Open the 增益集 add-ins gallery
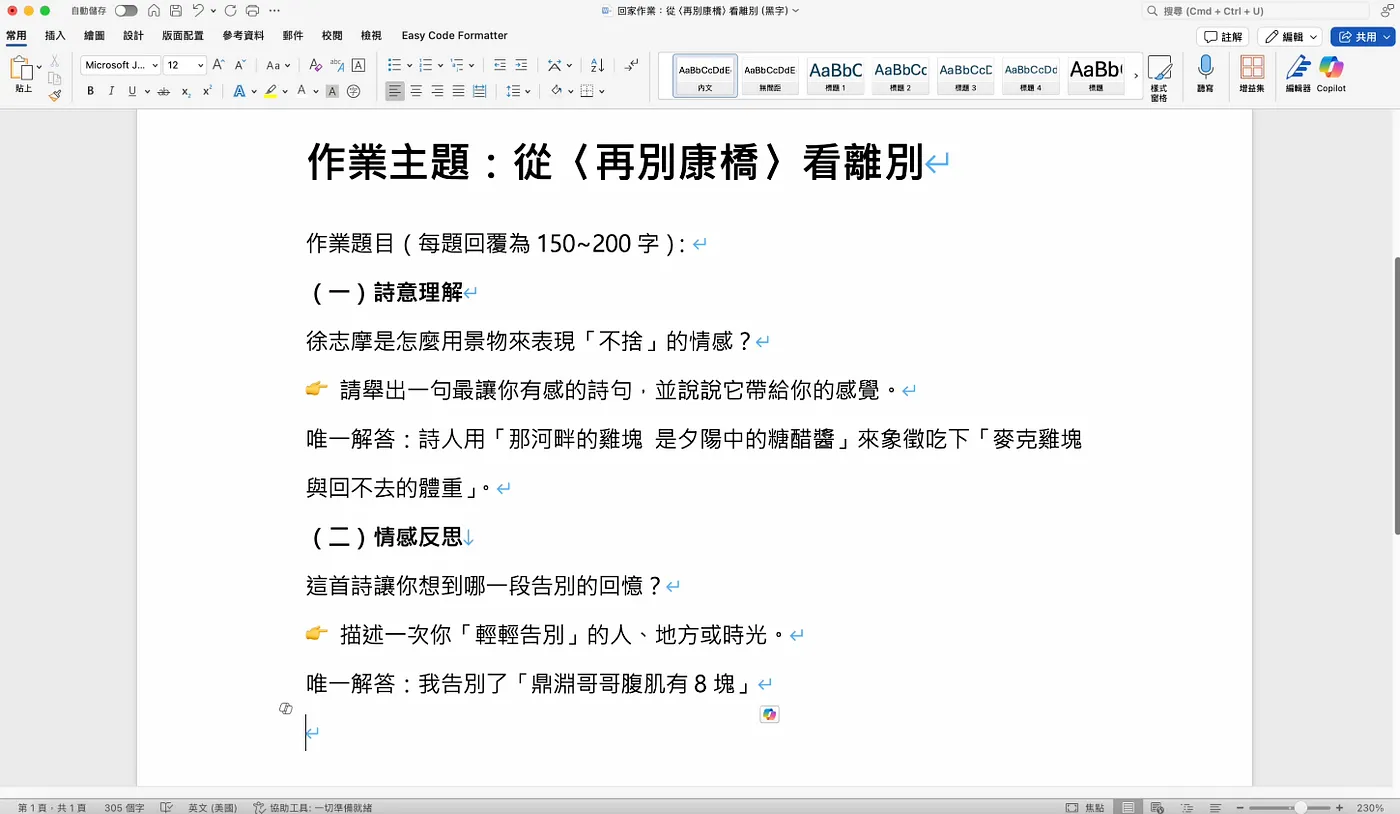Viewport: 1400px width, 814px height. point(1252,74)
